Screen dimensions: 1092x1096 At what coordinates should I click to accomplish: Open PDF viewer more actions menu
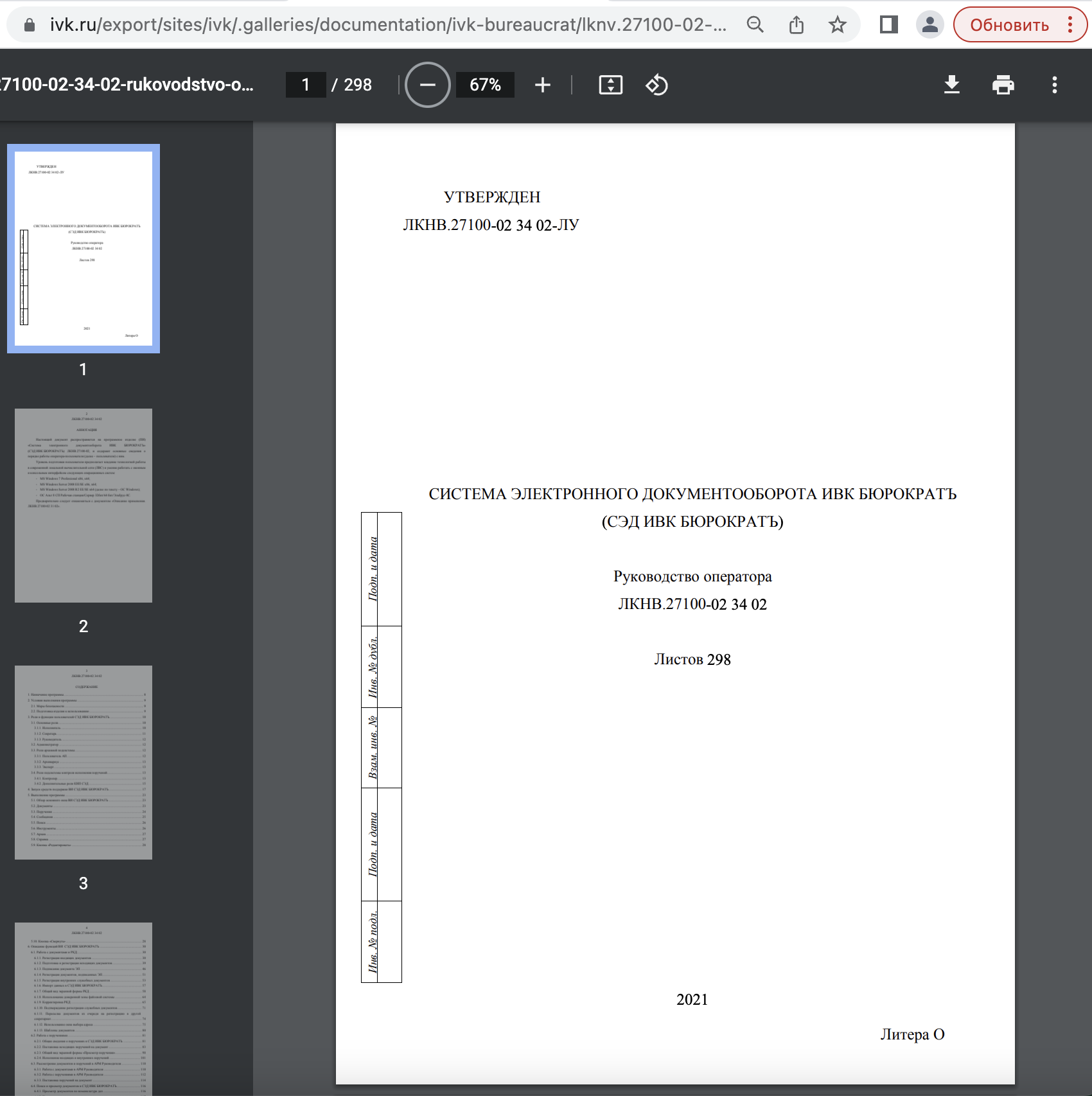[x=1055, y=85]
